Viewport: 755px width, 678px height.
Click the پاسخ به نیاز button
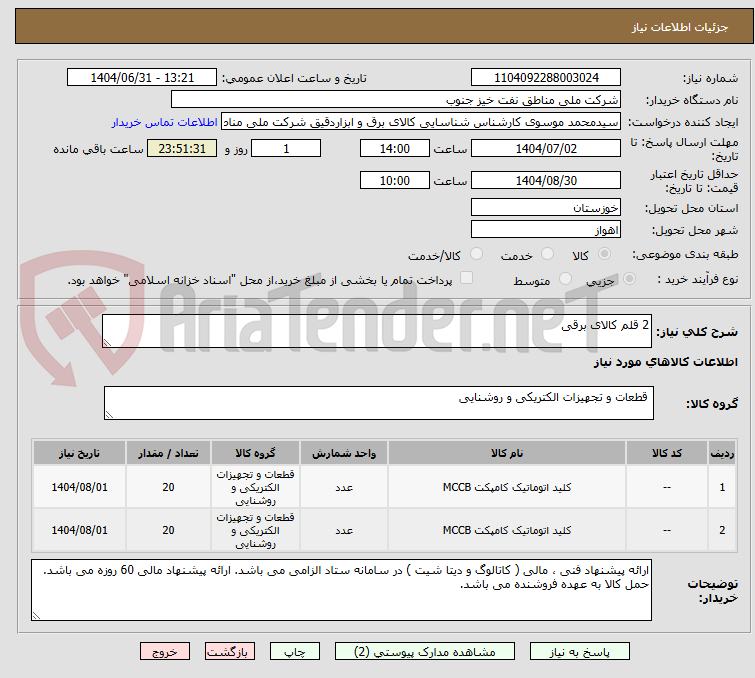(579, 652)
